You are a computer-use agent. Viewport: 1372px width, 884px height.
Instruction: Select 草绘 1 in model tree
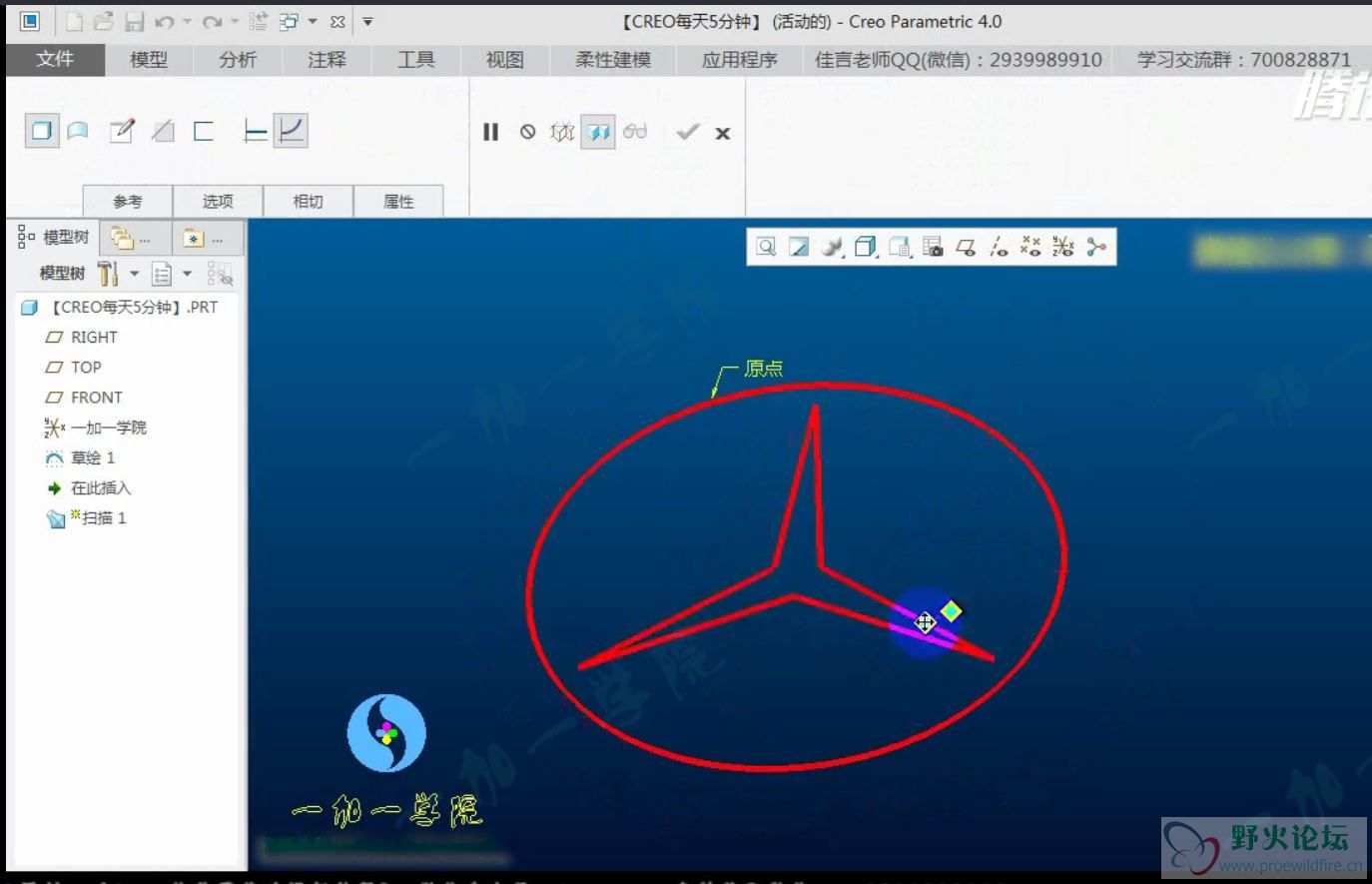pos(80,457)
